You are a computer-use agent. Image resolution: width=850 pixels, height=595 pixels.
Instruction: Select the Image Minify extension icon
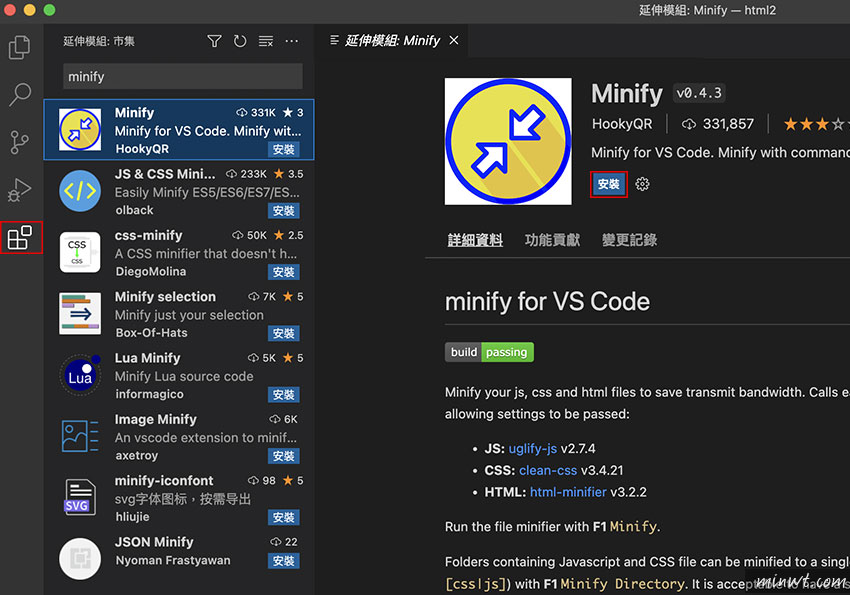80,436
